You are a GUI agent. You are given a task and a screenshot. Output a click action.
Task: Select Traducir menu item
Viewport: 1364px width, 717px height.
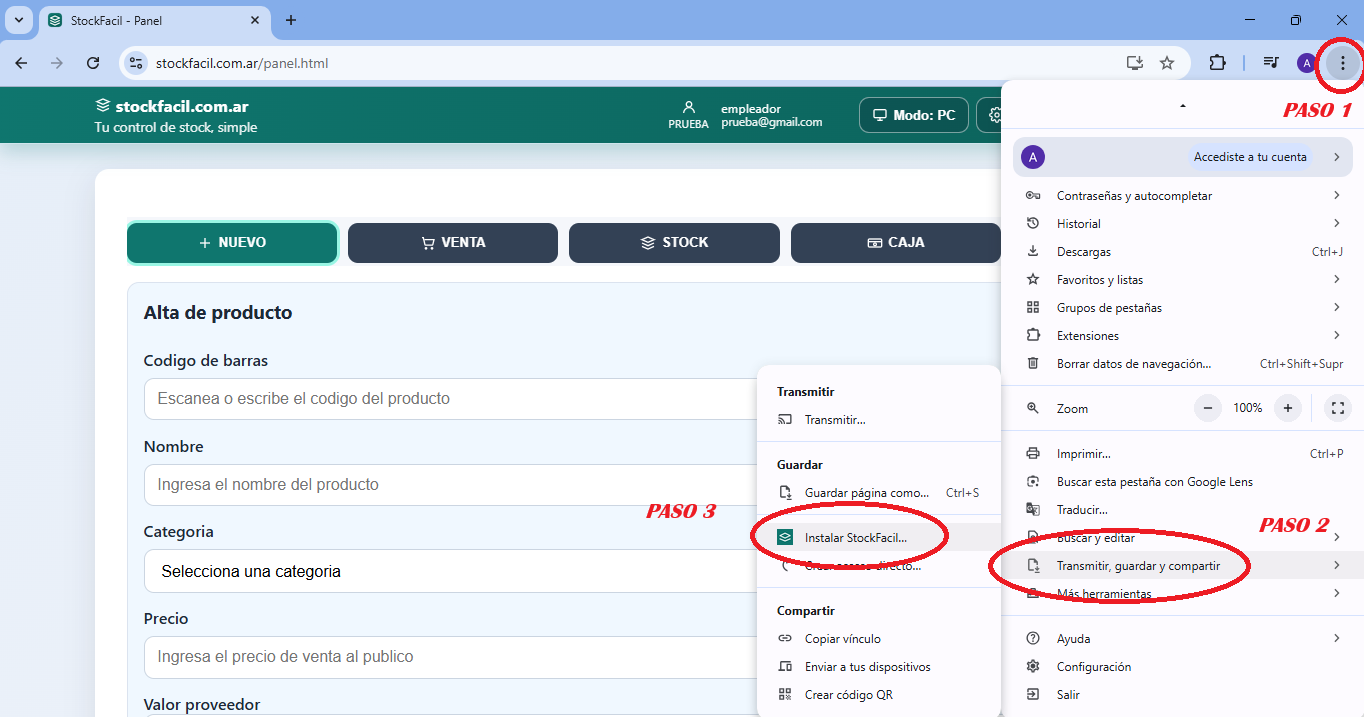1183,510
